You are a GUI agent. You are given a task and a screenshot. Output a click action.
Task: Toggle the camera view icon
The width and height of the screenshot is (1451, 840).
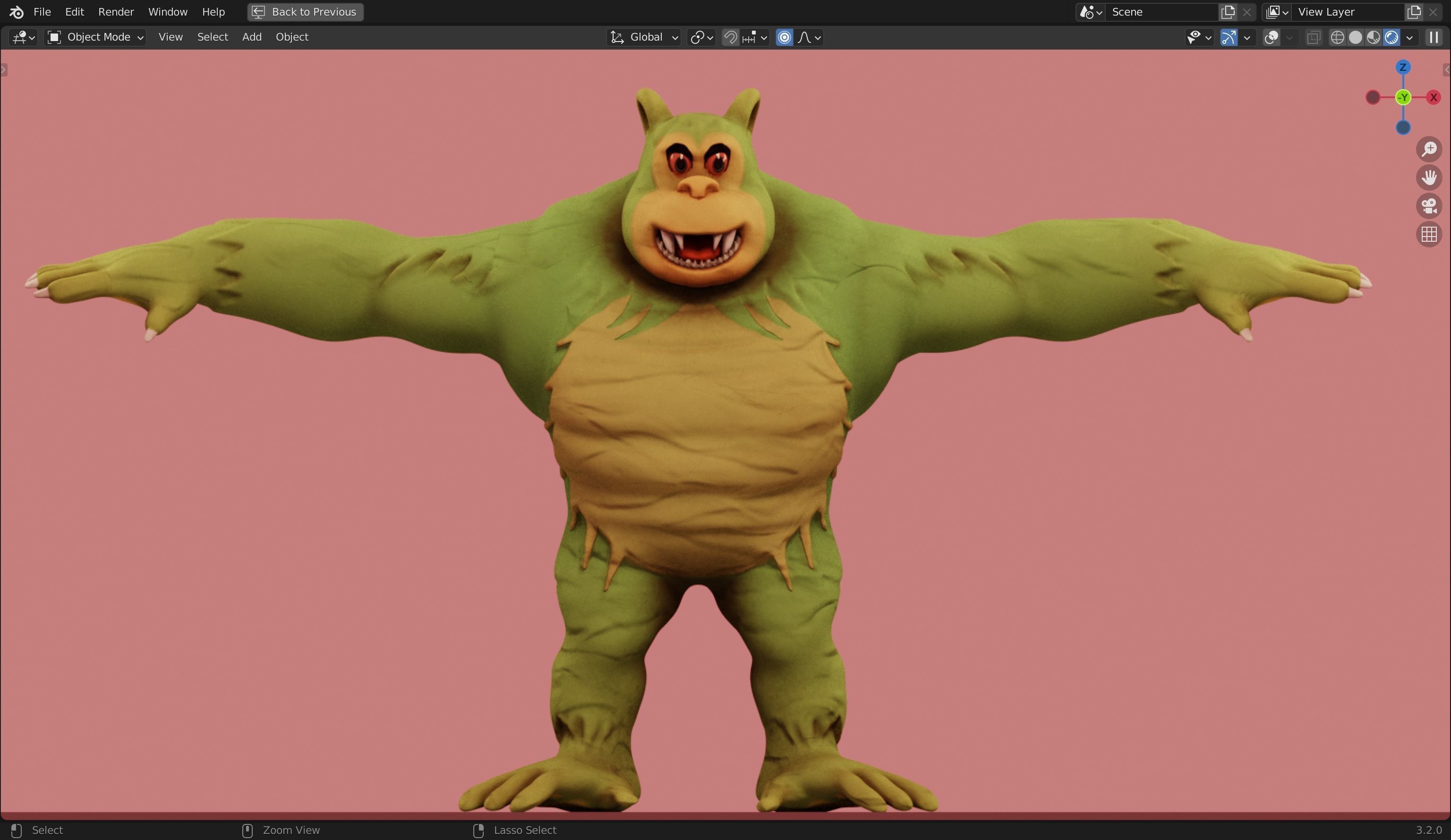coord(1429,205)
